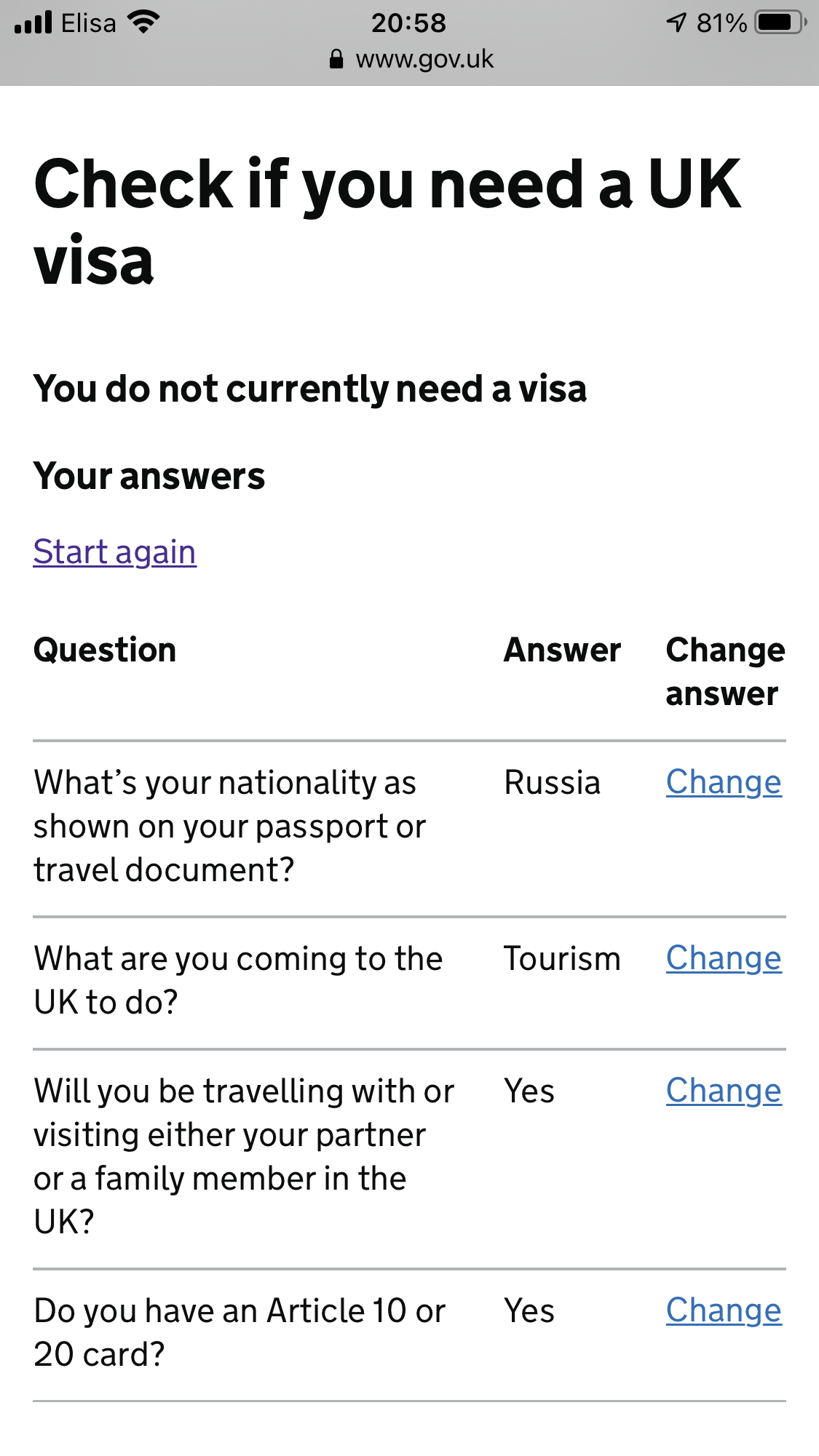Tap the Wi-Fi status icon

[143, 23]
